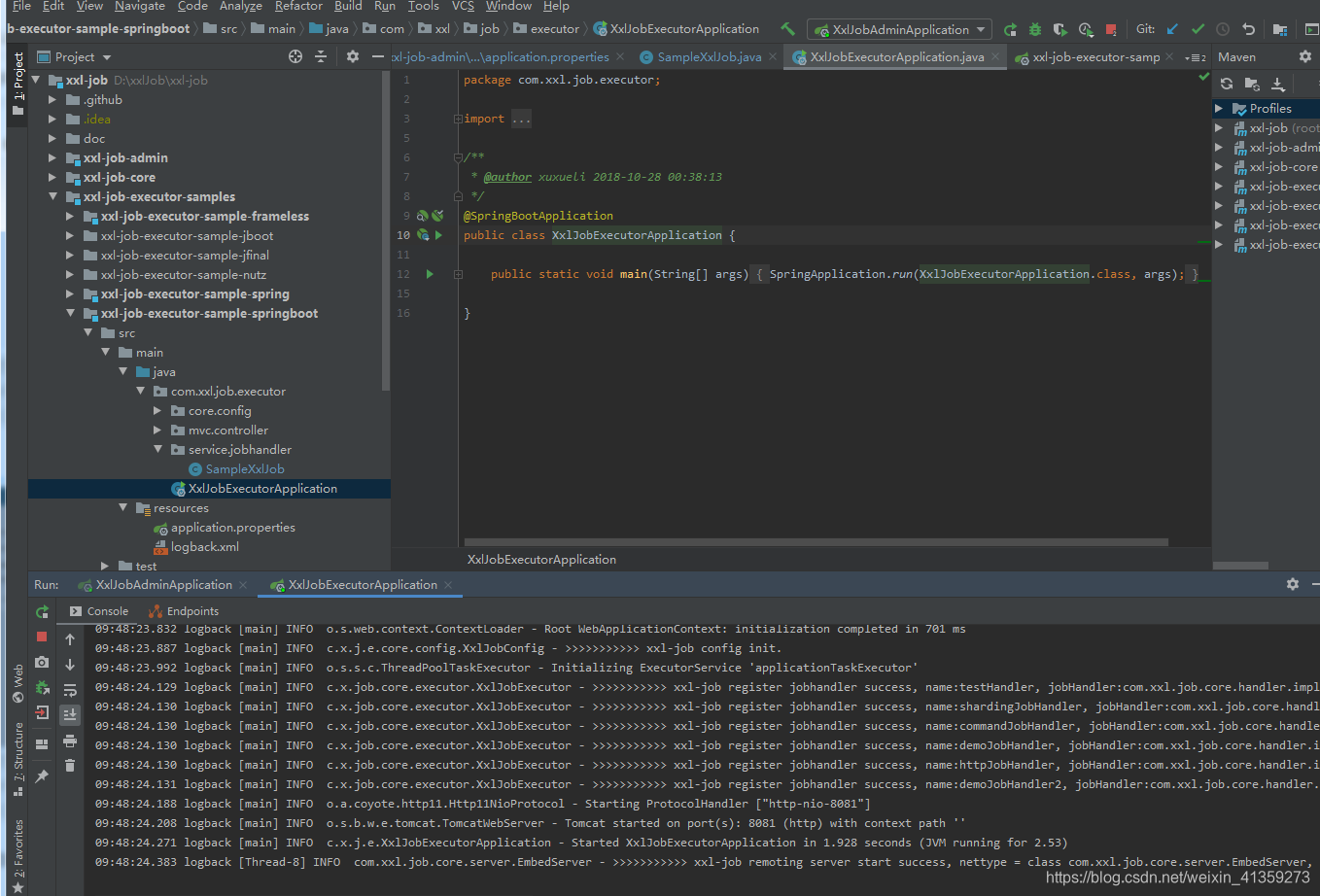Image resolution: width=1320 pixels, height=896 pixels.
Task: Collapse all in the Project panel
Action: [321, 57]
